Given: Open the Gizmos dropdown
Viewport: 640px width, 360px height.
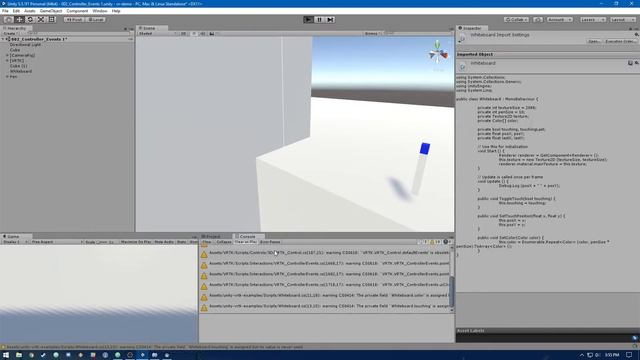Looking at the screenshot, I should pyautogui.click(x=373, y=33).
